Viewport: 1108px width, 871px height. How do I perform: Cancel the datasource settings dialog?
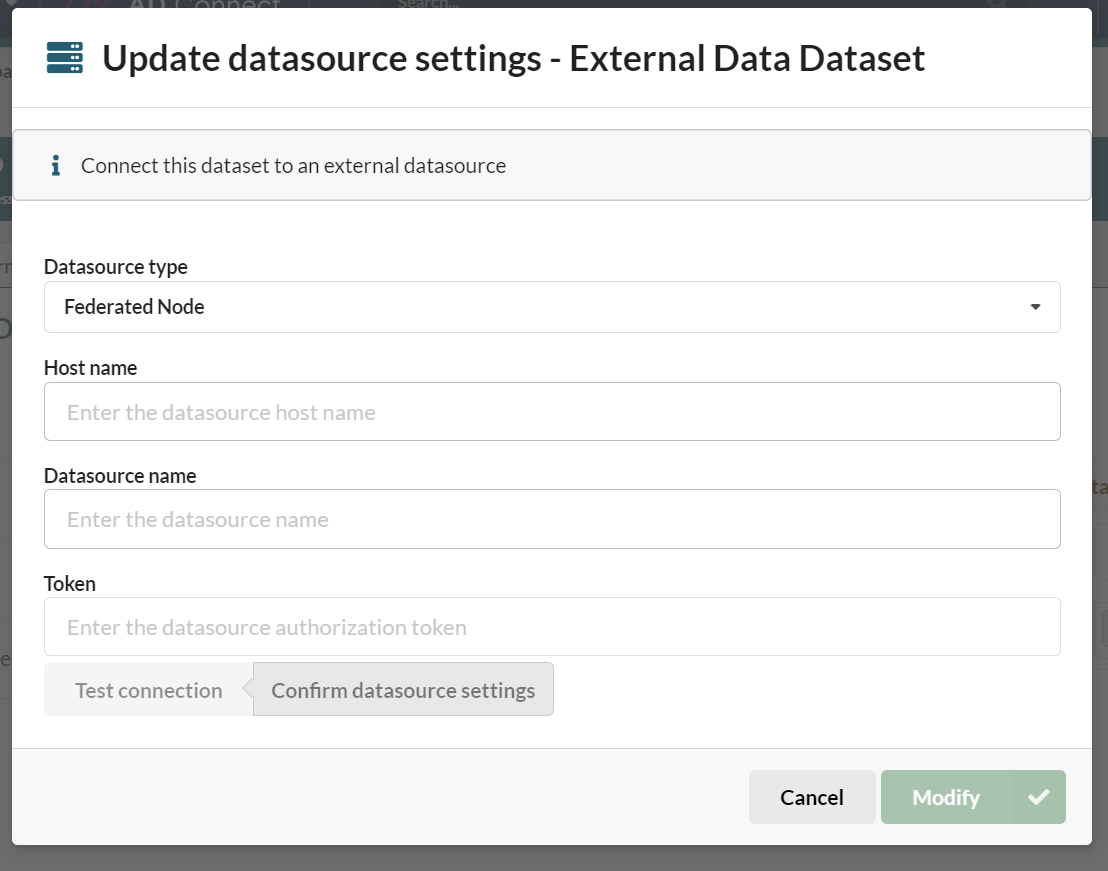coord(811,797)
